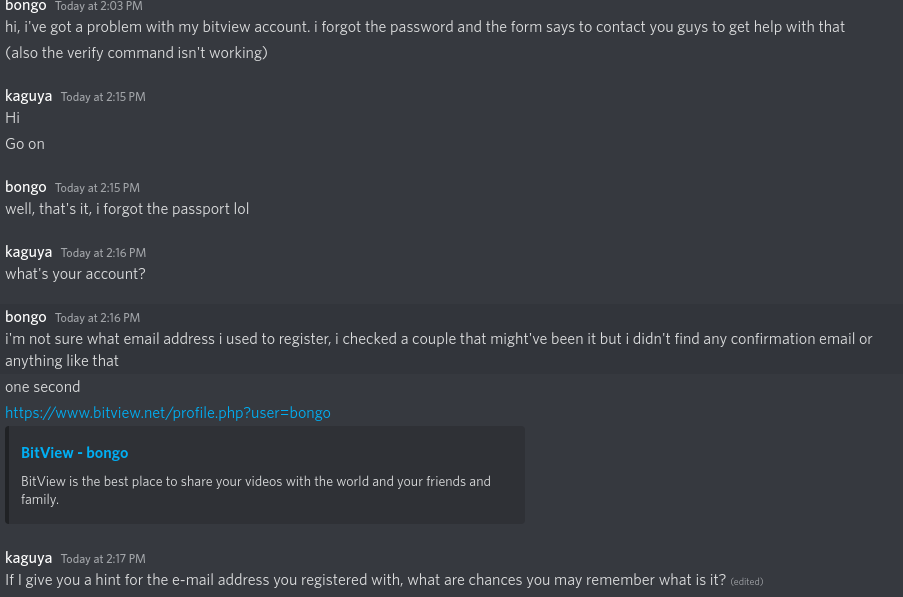903x597 pixels.
Task: Click the "(edited)" tag on kaguya's message
Action: click(x=746, y=582)
